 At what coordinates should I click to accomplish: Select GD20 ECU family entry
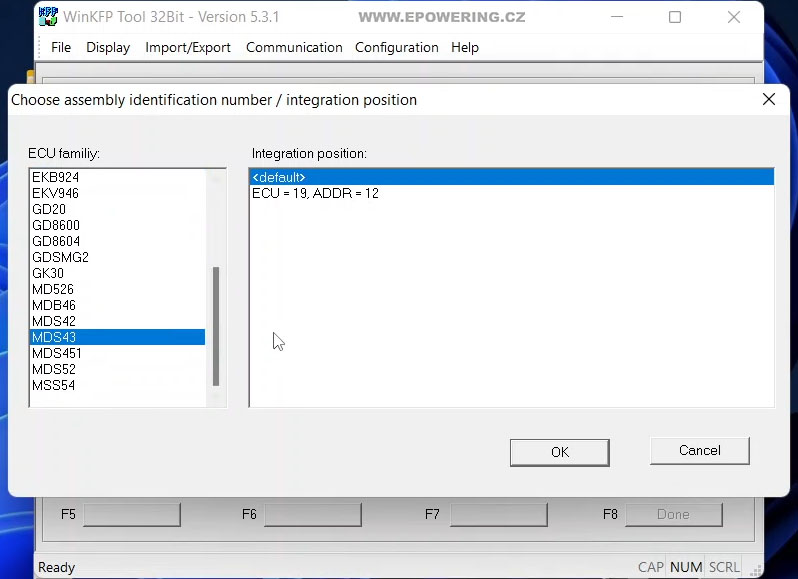[x=118, y=209]
